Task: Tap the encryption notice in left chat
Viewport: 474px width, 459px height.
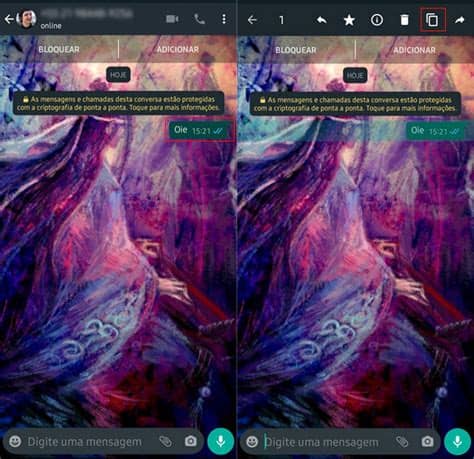Action: point(118,104)
